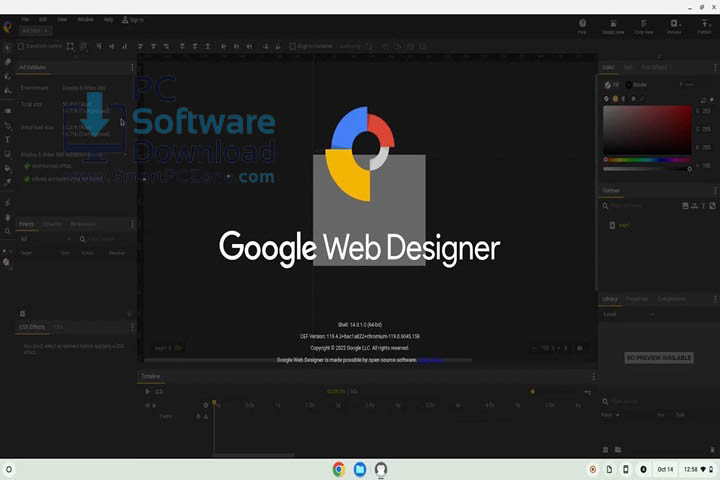Click the open source software link
Screen dimensions: 720x480
pos(430,360)
